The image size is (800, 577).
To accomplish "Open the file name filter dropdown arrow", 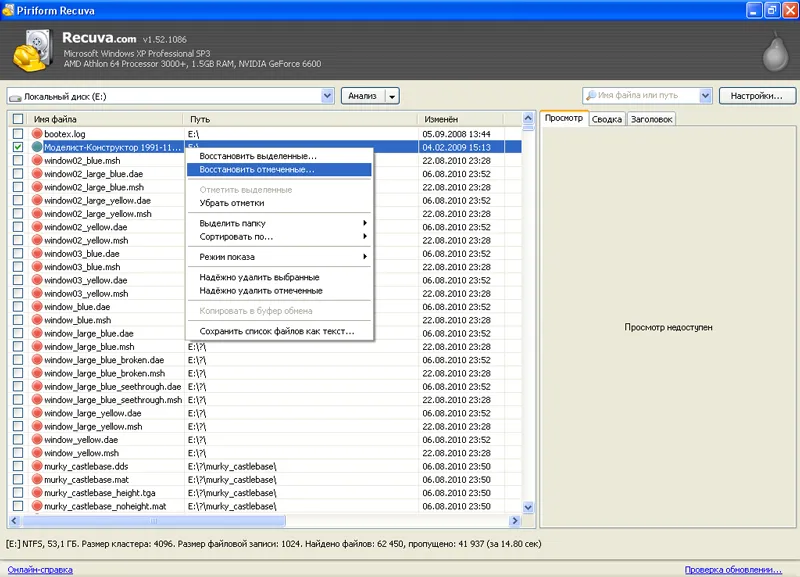I will coord(705,95).
